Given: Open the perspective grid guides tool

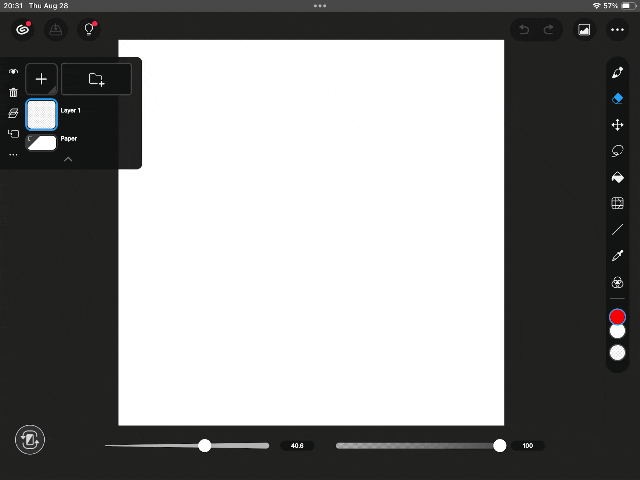Looking at the screenshot, I should click(x=617, y=203).
